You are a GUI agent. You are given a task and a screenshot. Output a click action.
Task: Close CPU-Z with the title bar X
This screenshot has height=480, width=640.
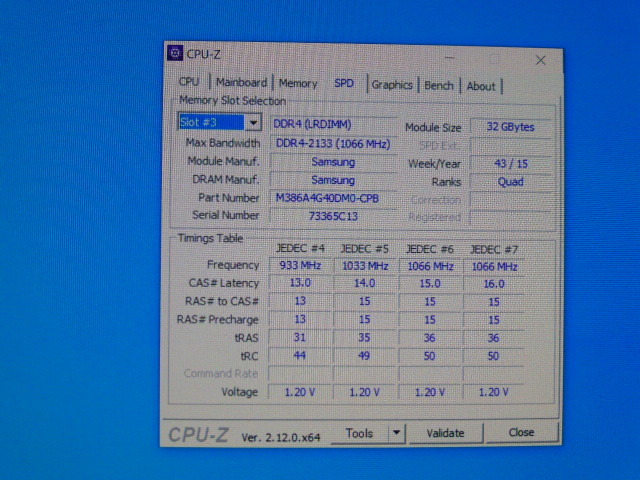coord(540,60)
